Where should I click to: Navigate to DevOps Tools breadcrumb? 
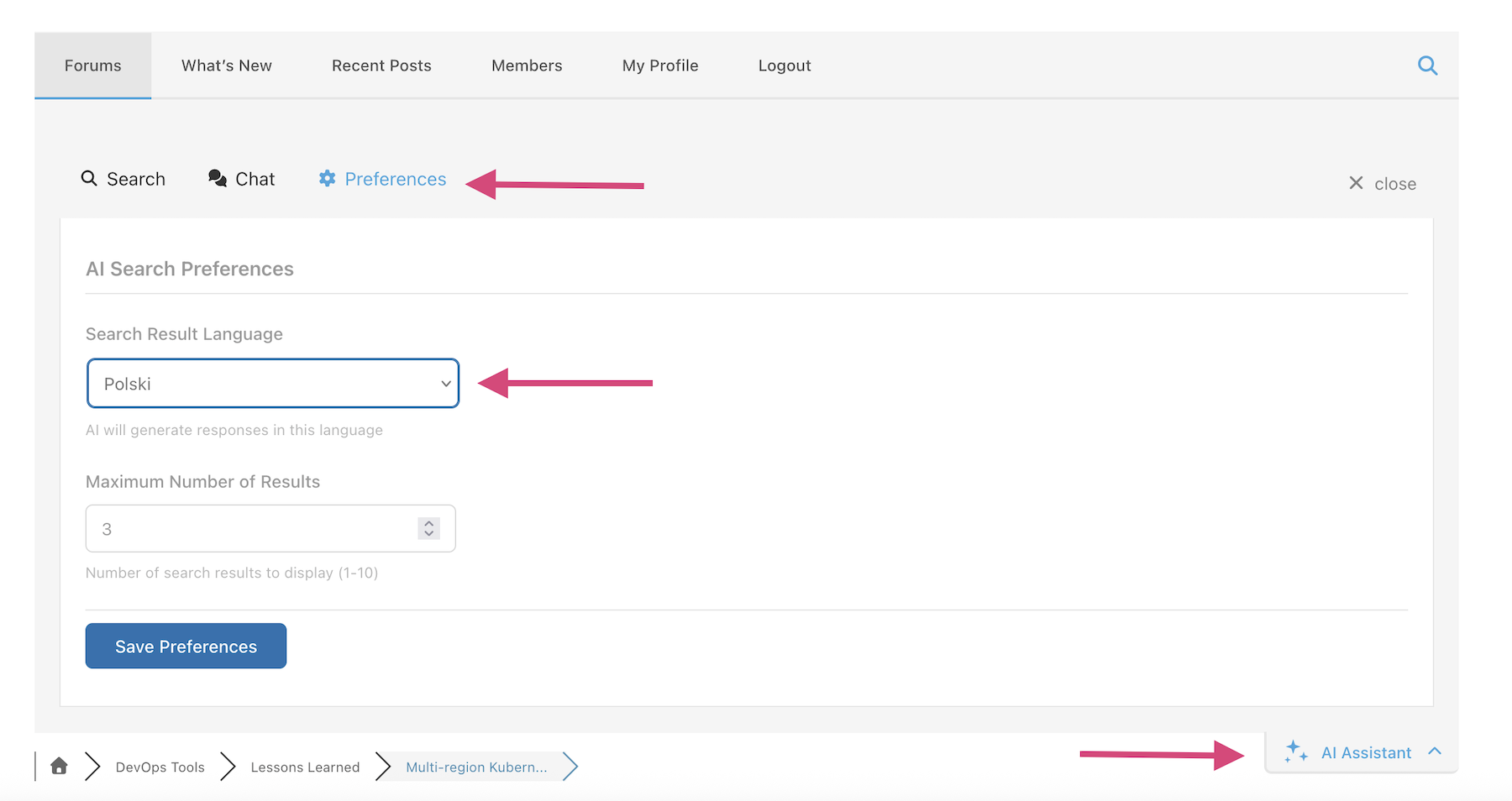160,767
